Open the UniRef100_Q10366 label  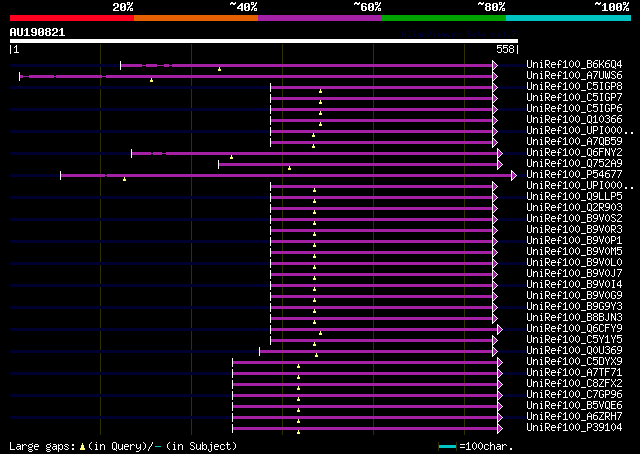pyautogui.click(x=574, y=120)
